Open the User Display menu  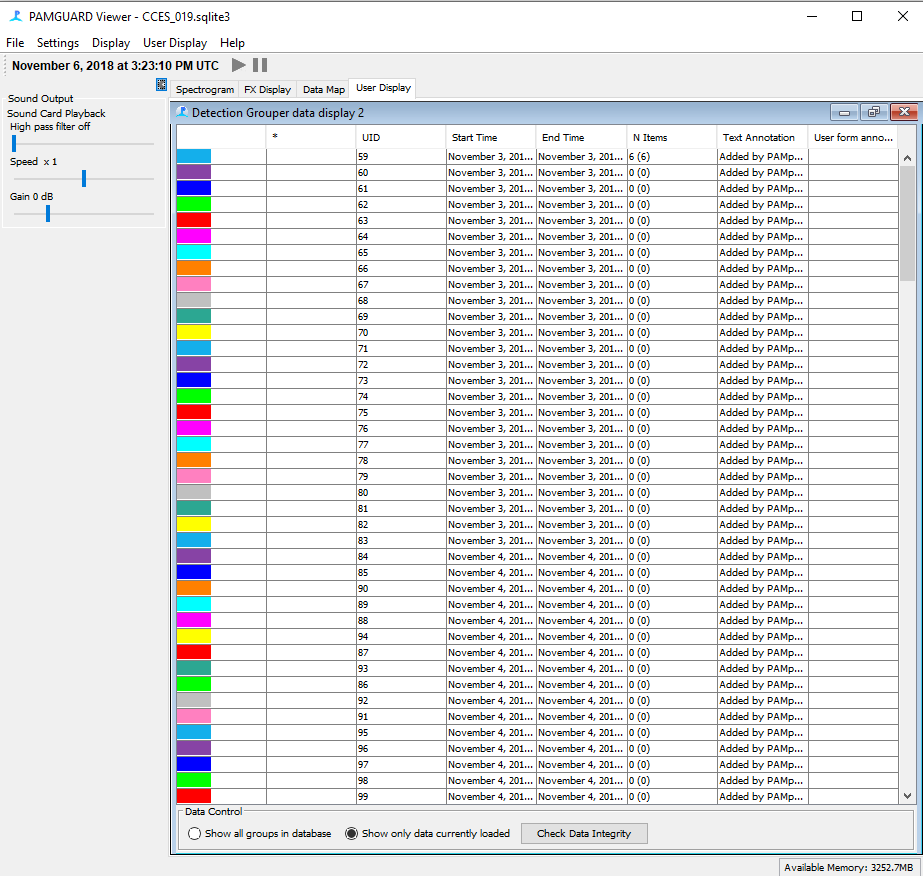coord(175,43)
